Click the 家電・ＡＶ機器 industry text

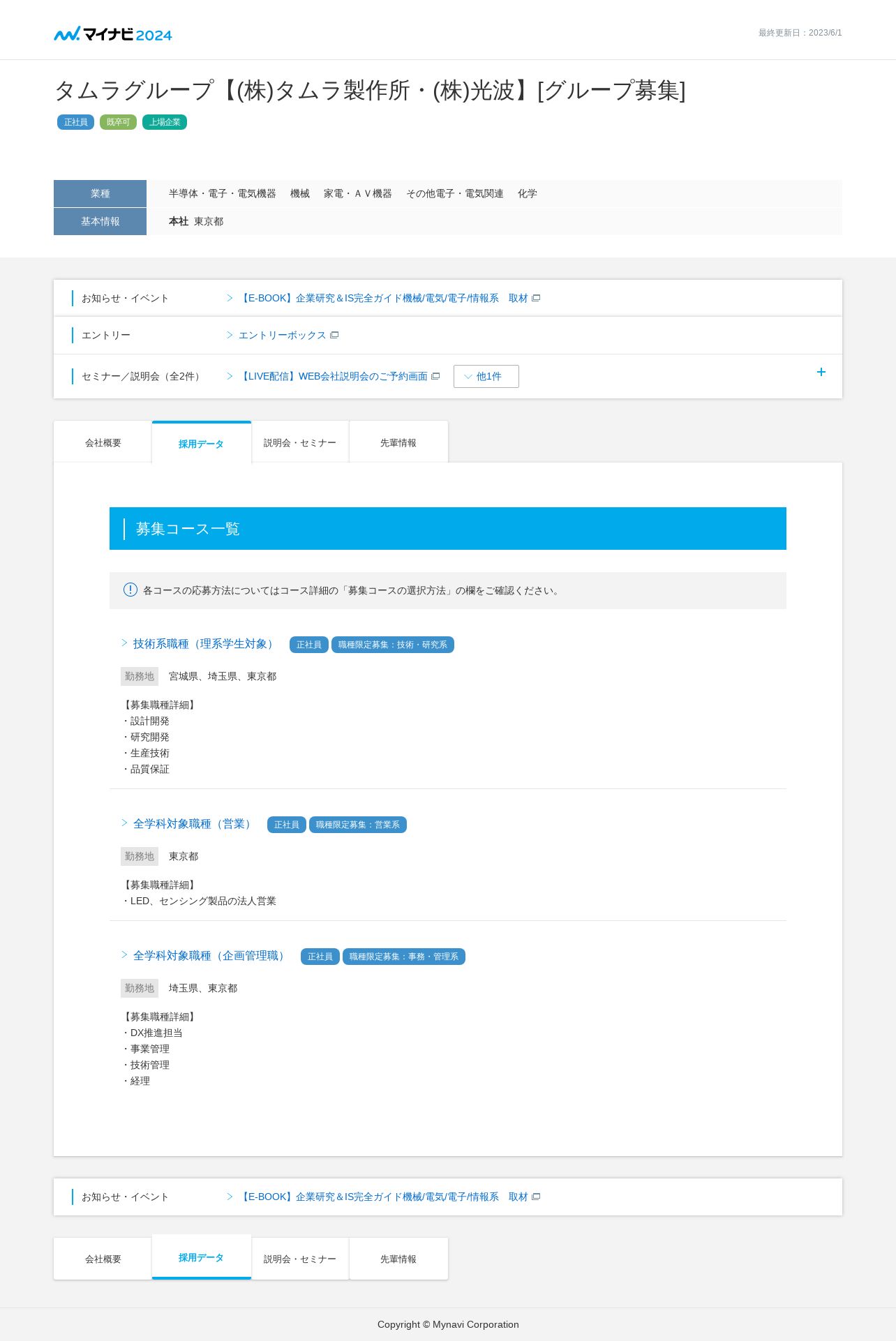point(358,193)
